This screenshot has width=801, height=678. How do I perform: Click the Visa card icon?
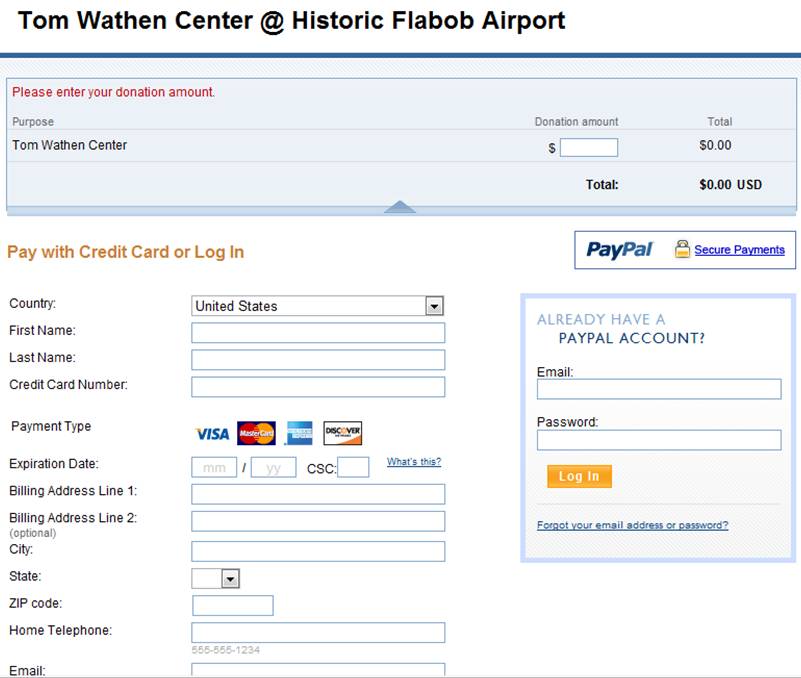point(213,434)
